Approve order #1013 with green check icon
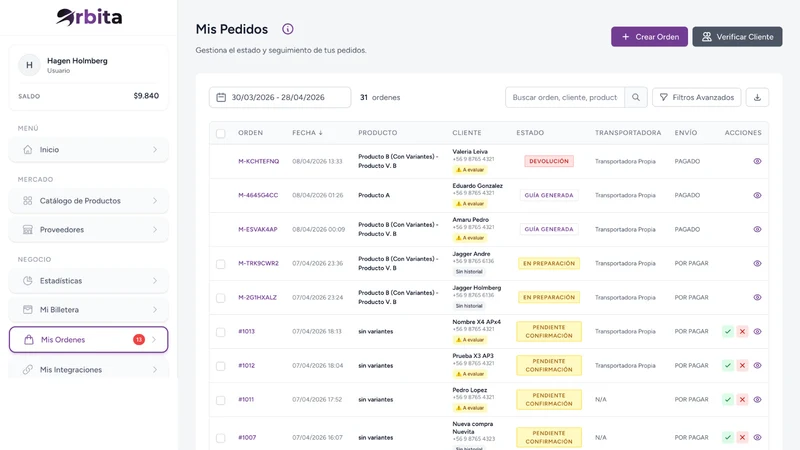800x450 pixels. point(728,332)
